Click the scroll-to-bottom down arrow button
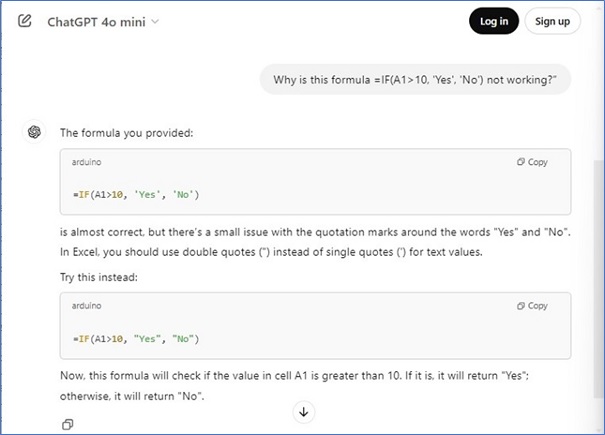The image size is (605, 435). (304, 412)
